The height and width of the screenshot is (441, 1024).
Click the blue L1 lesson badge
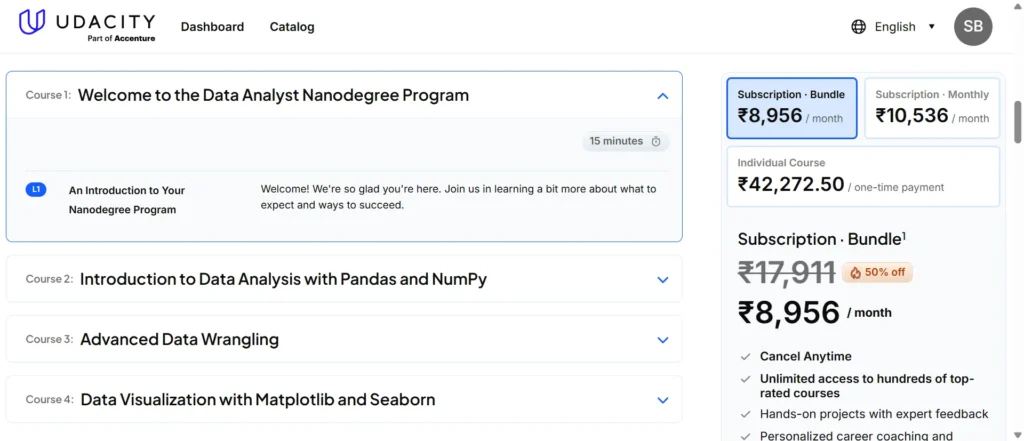pos(36,189)
